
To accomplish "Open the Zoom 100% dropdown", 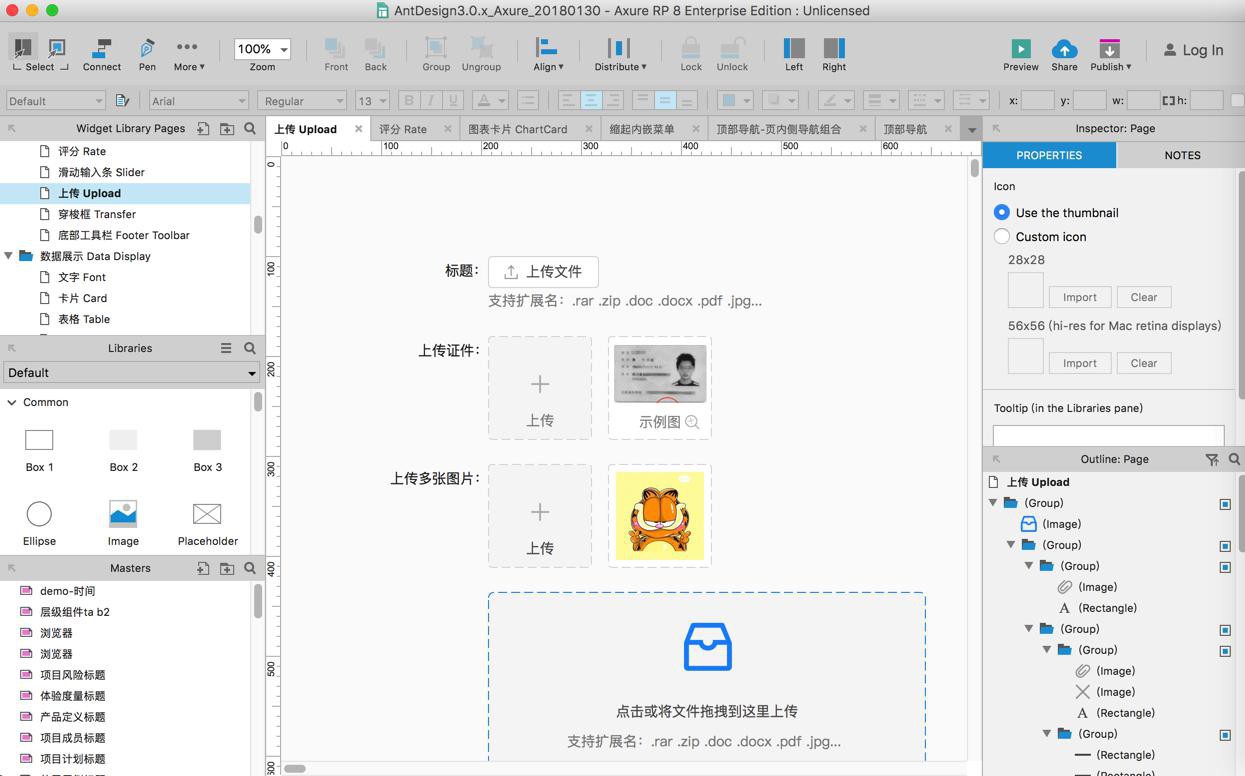I will [262, 49].
